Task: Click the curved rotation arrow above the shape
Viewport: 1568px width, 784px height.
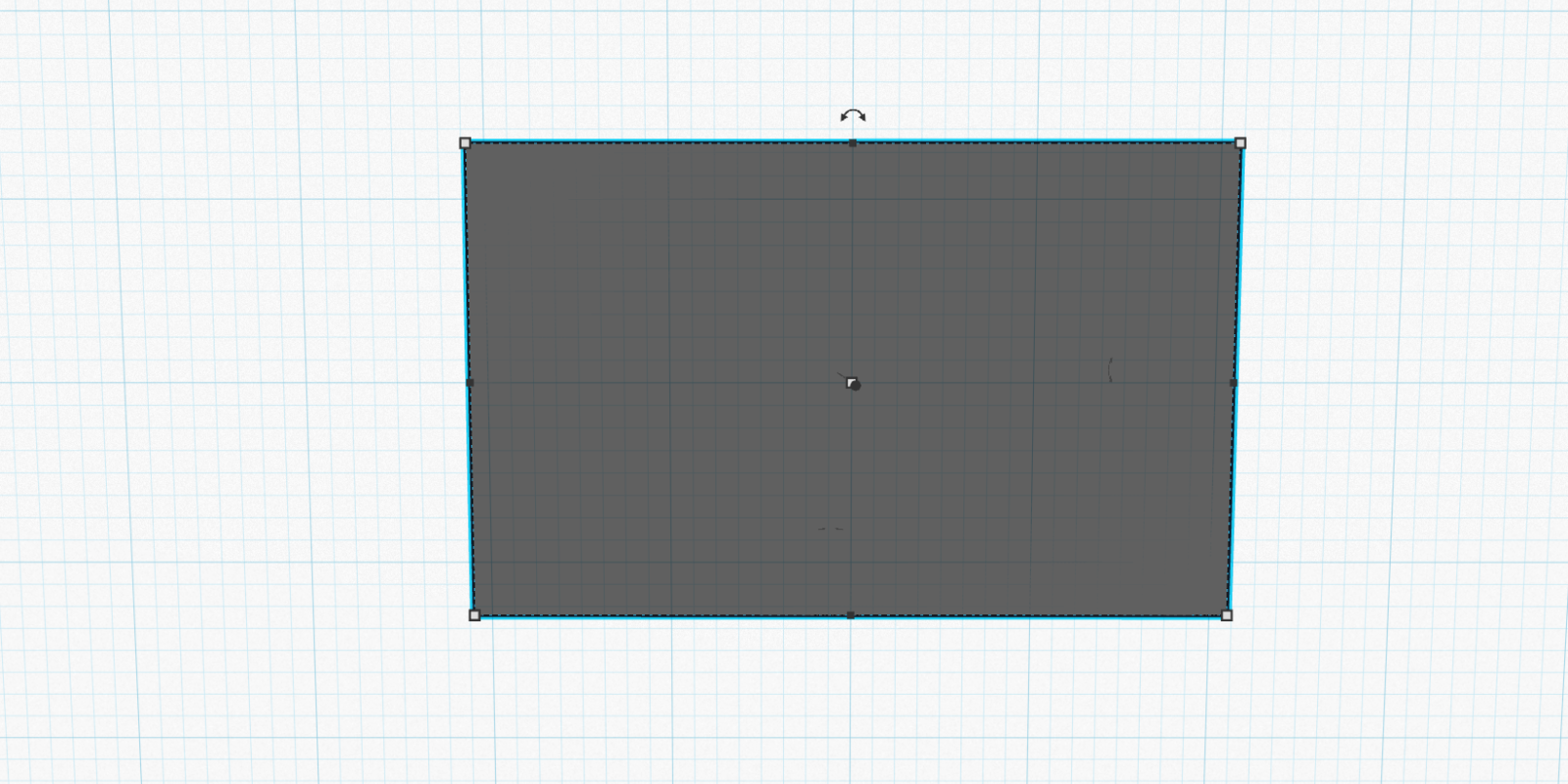Action: (x=853, y=116)
